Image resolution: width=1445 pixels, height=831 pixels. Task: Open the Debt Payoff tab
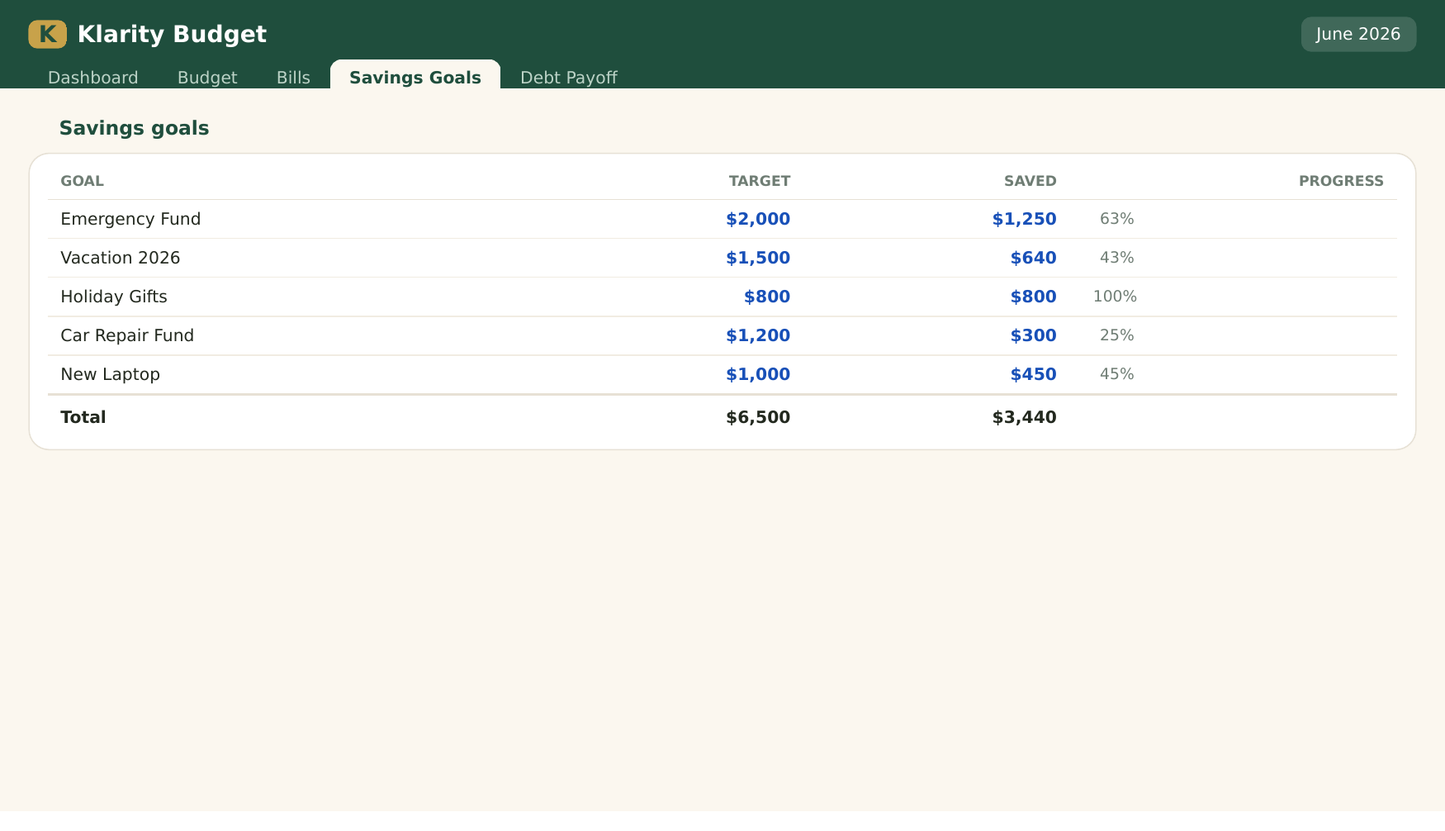click(568, 77)
